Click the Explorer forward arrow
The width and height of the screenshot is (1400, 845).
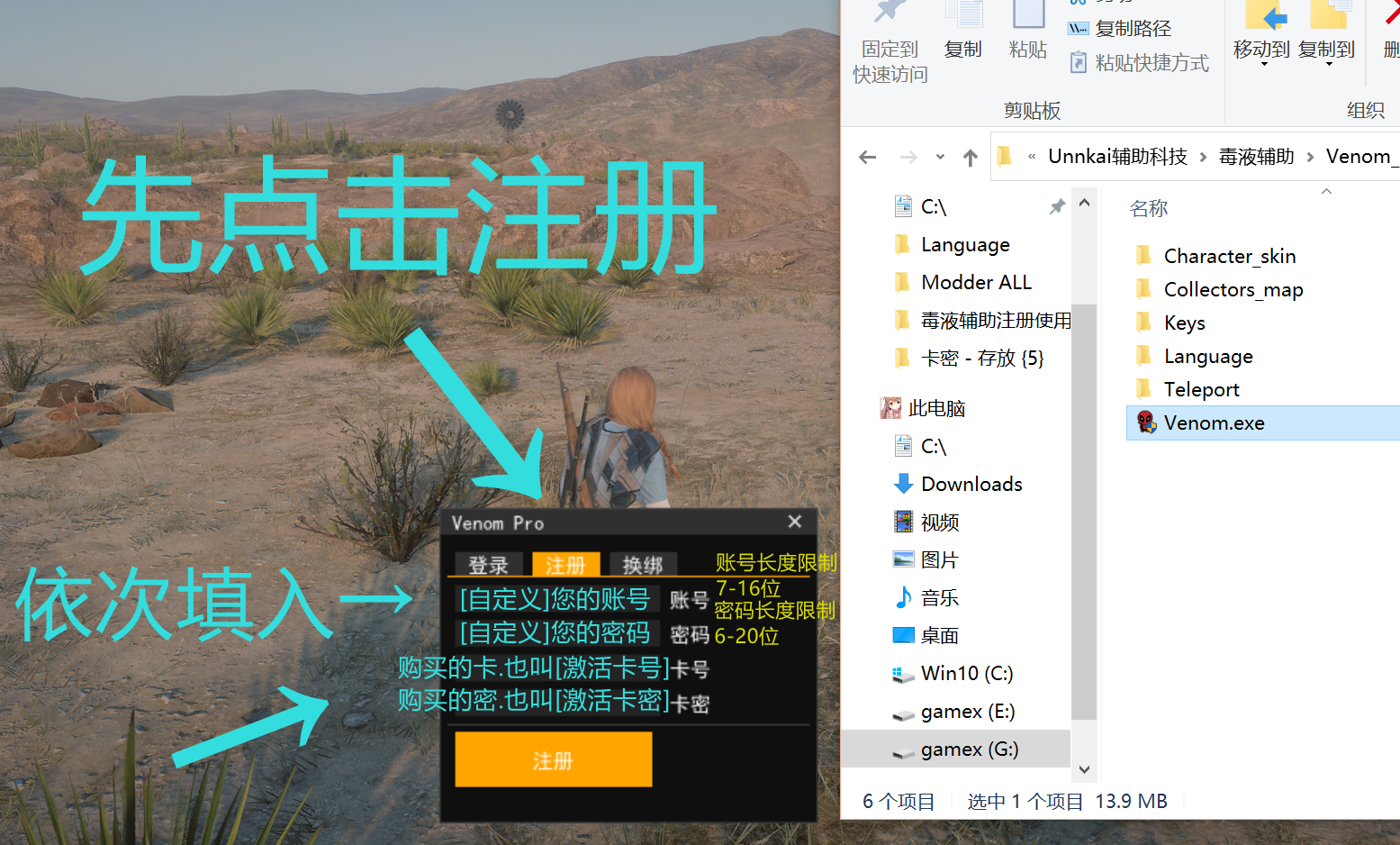(908, 158)
